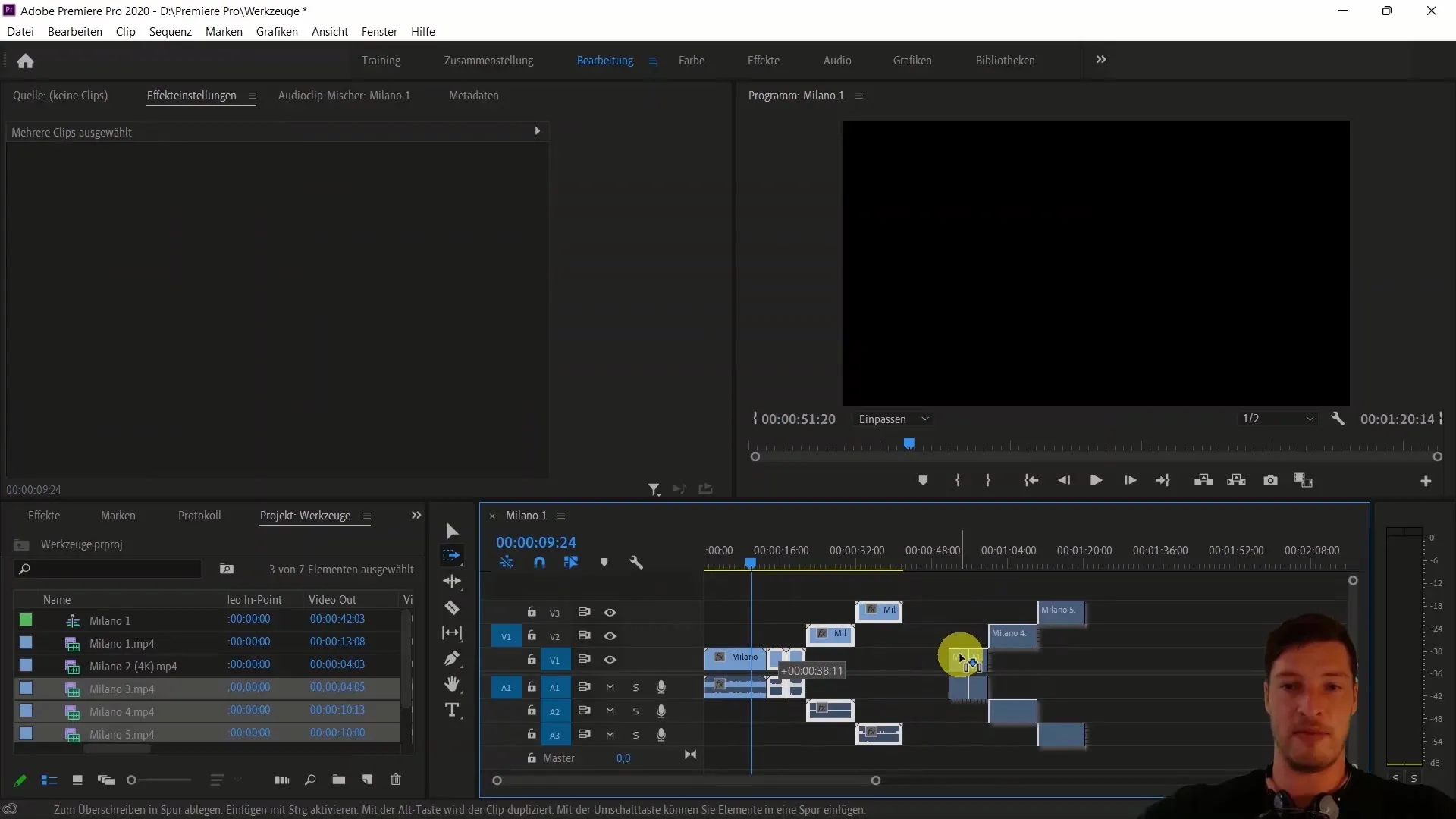Expand more workspaces chevron

tap(1101, 60)
